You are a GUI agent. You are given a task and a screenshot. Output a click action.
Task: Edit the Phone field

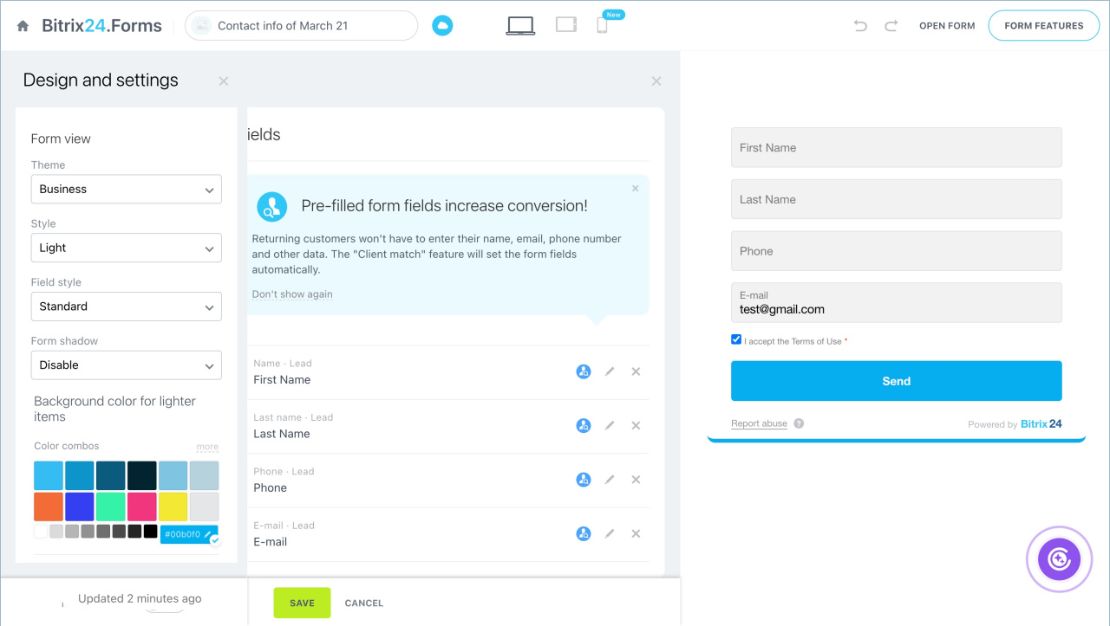pos(610,479)
